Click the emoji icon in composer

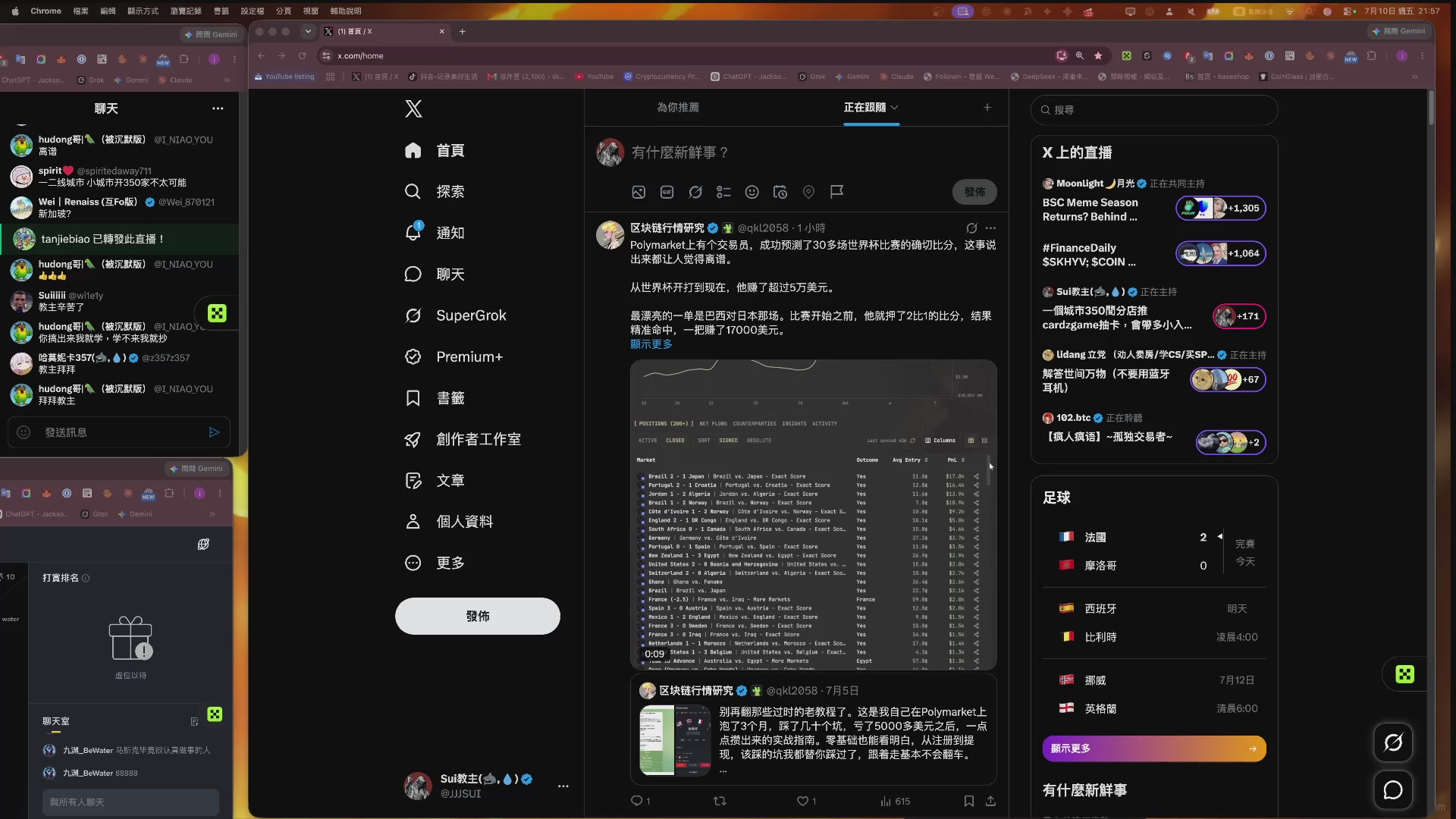(752, 192)
